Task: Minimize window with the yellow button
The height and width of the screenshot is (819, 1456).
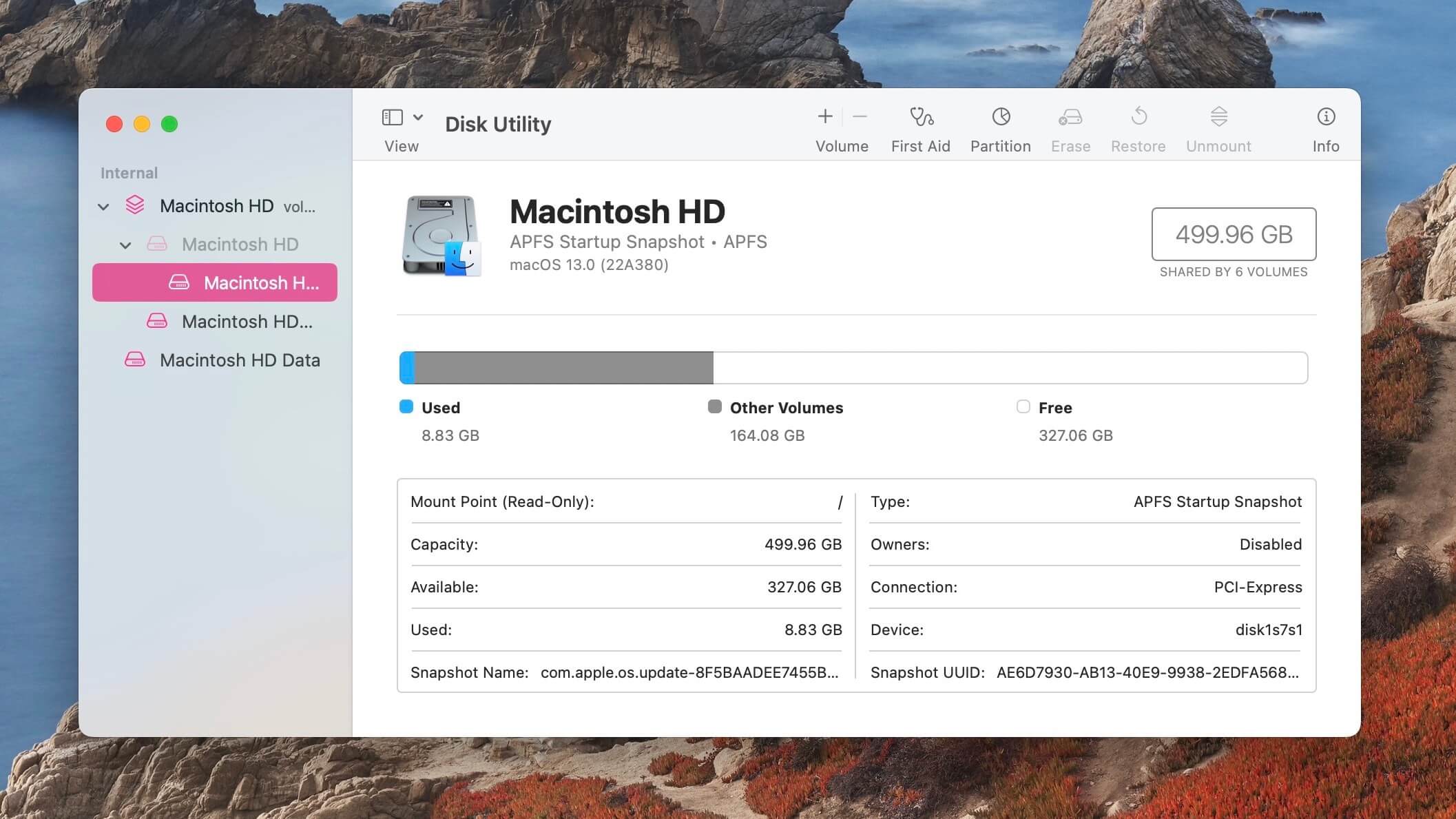Action: coord(142,124)
